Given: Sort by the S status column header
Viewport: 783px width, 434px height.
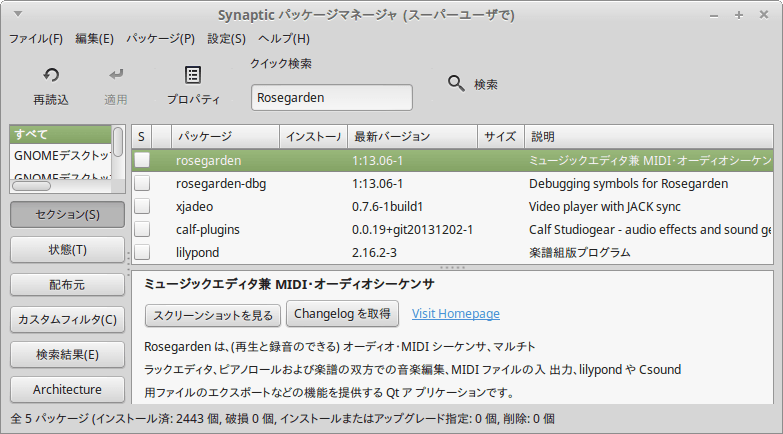Looking at the screenshot, I should (141, 136).
